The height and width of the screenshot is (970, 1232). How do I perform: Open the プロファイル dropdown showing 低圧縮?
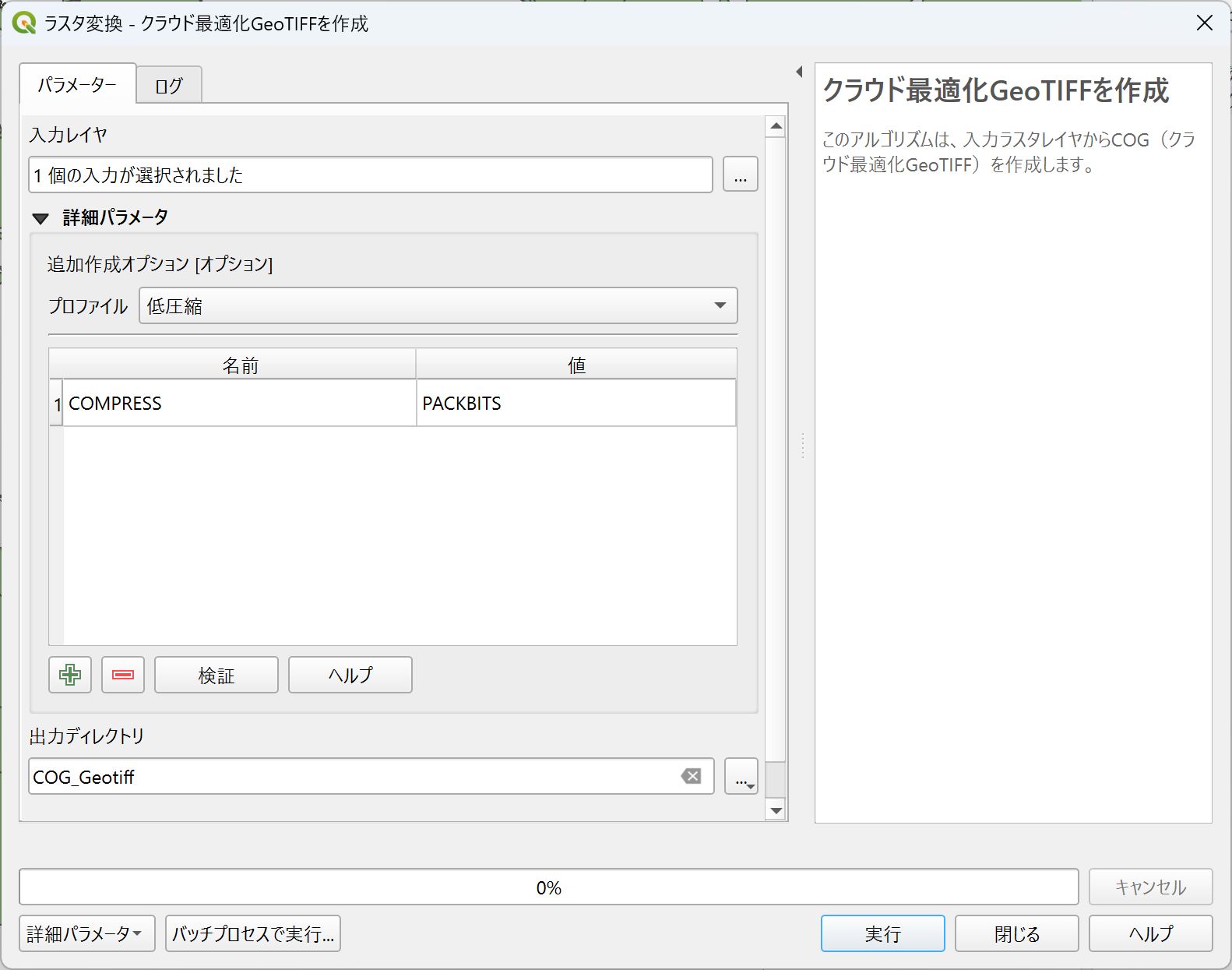click(x=438, y=305)
